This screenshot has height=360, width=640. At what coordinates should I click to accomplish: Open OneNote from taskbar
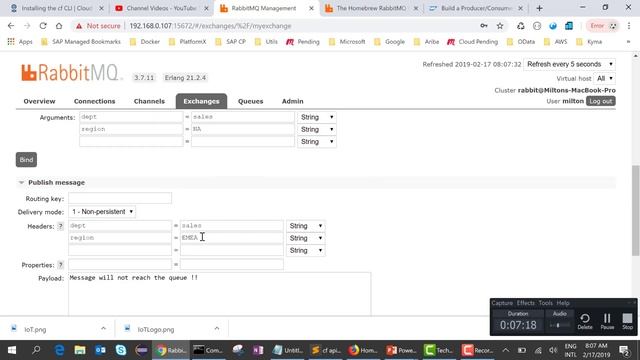click(x=258, y=350)
